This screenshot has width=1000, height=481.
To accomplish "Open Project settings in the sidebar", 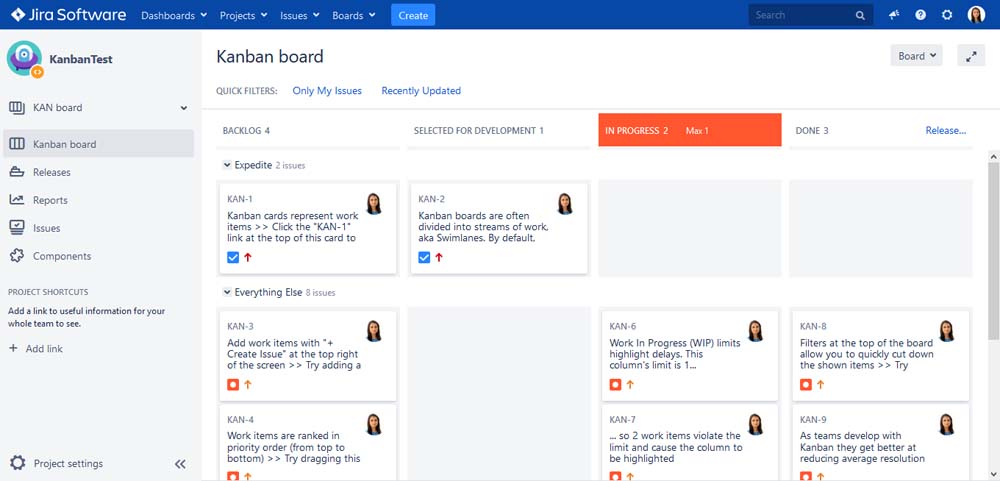I will (68, 463).
